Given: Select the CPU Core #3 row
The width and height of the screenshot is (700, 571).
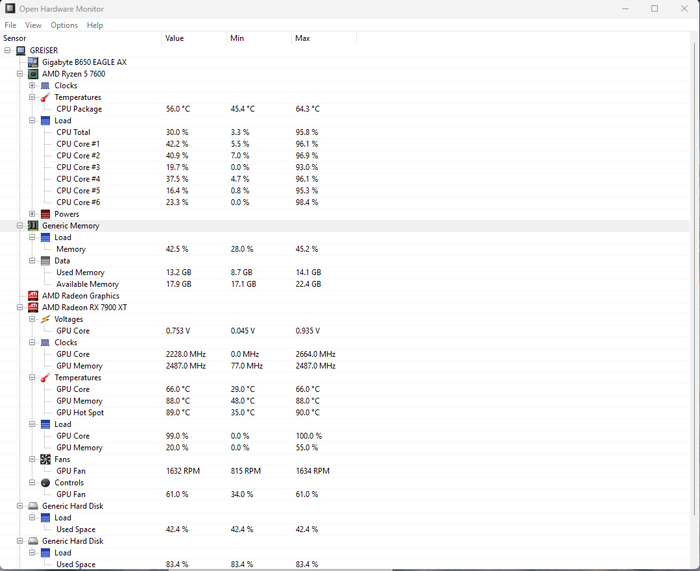Looking at the screenshot, I should 345,167.
